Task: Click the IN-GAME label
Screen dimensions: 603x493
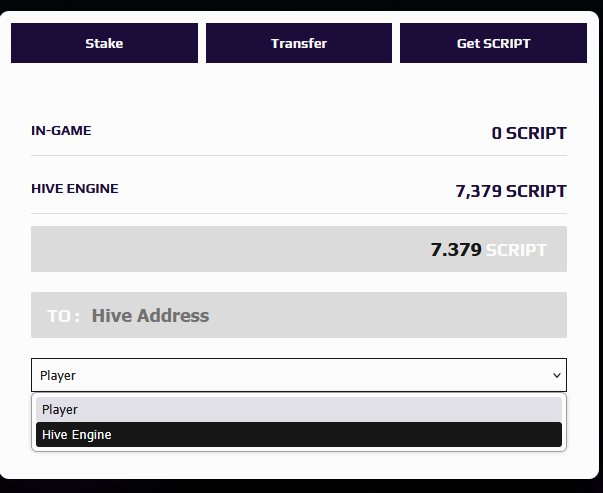Action: pyautogui.click(x=61, y=131)
